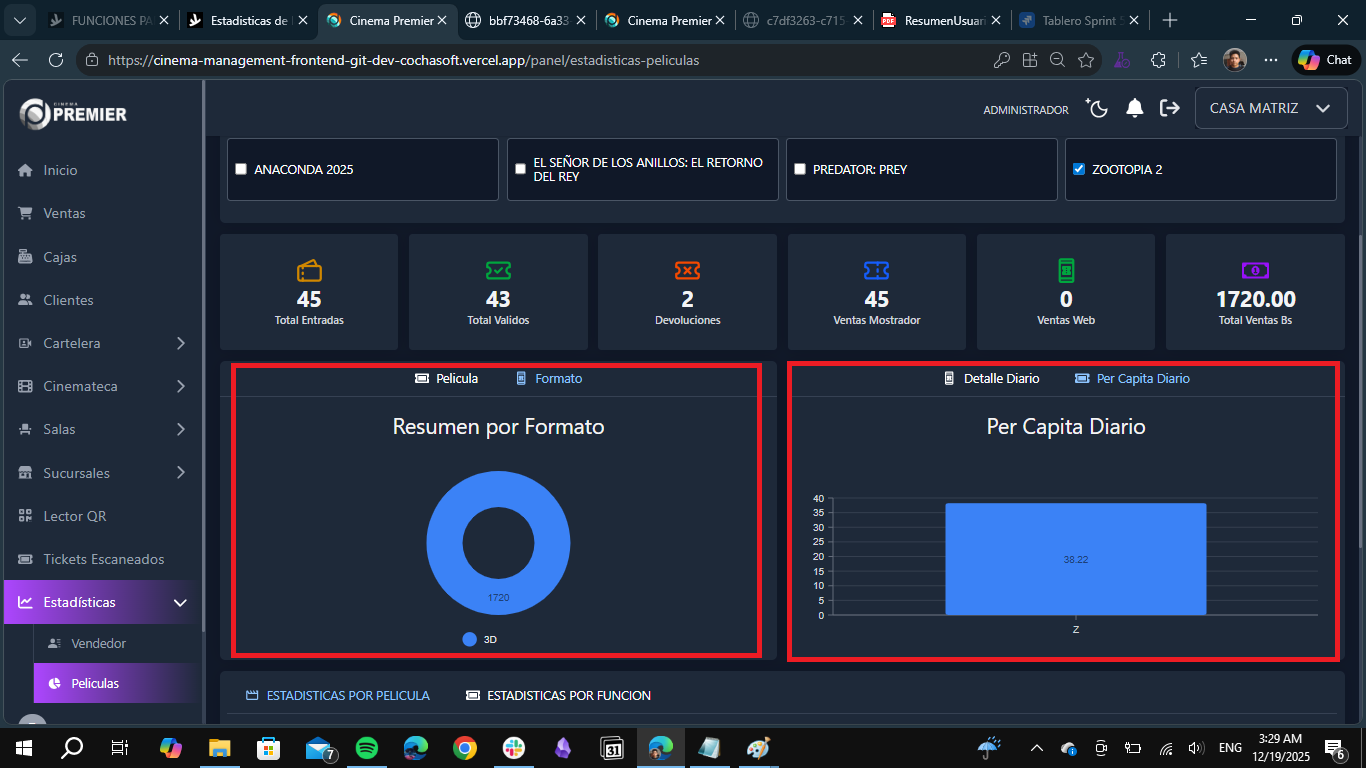Click the notification bell icon
The height and width of the screenshot is (768, 1366).
click(1134, 108)
